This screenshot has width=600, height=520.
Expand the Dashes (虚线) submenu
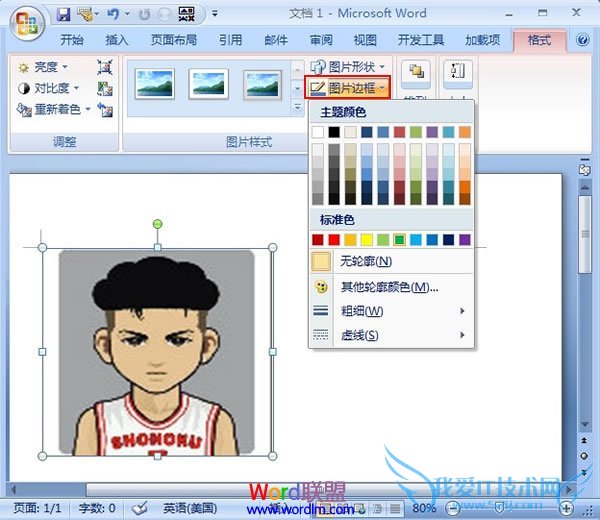pyautogui.click(x=390, y=335)
